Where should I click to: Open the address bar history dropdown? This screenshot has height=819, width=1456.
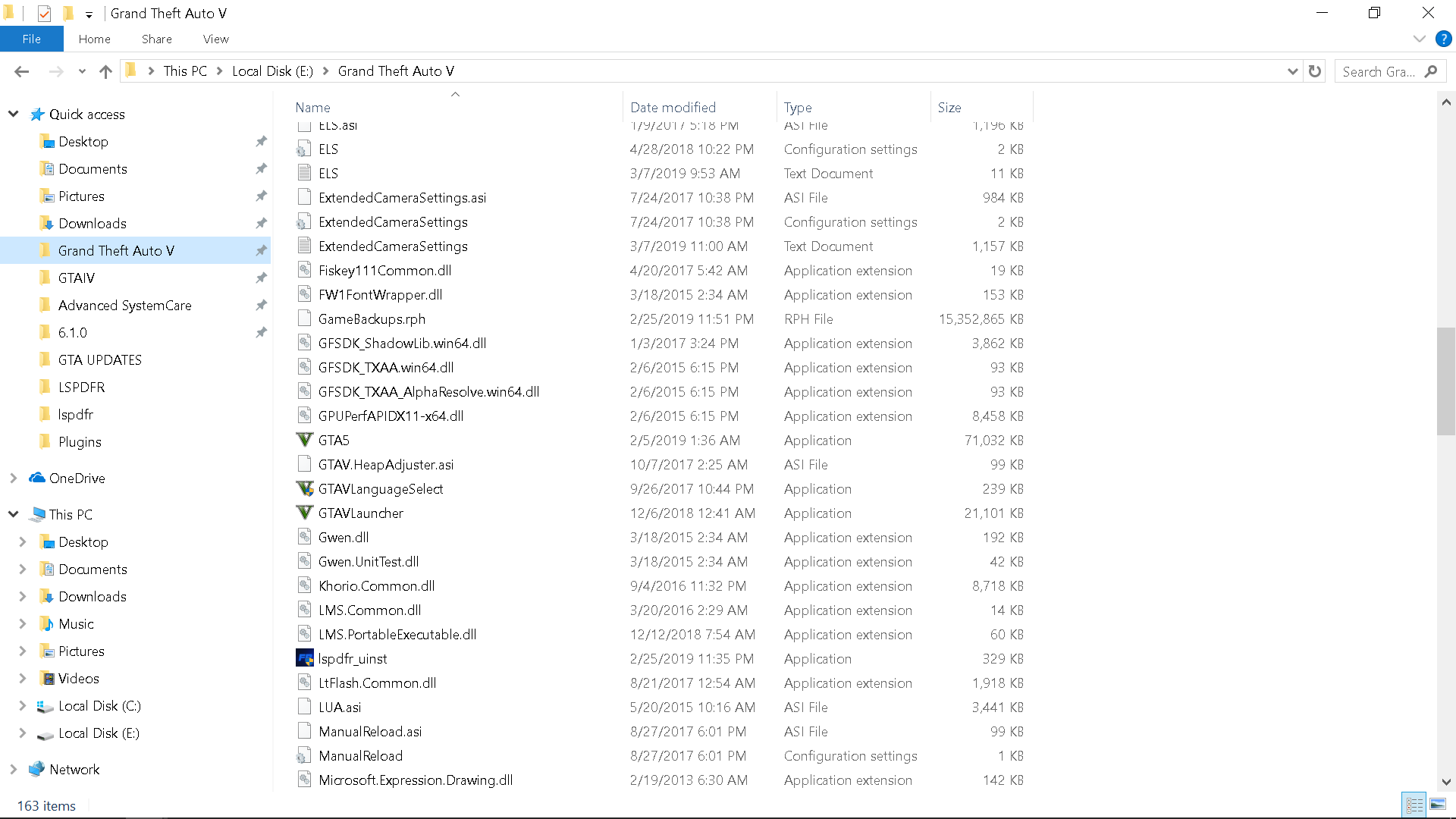(x=1292, y=71)
